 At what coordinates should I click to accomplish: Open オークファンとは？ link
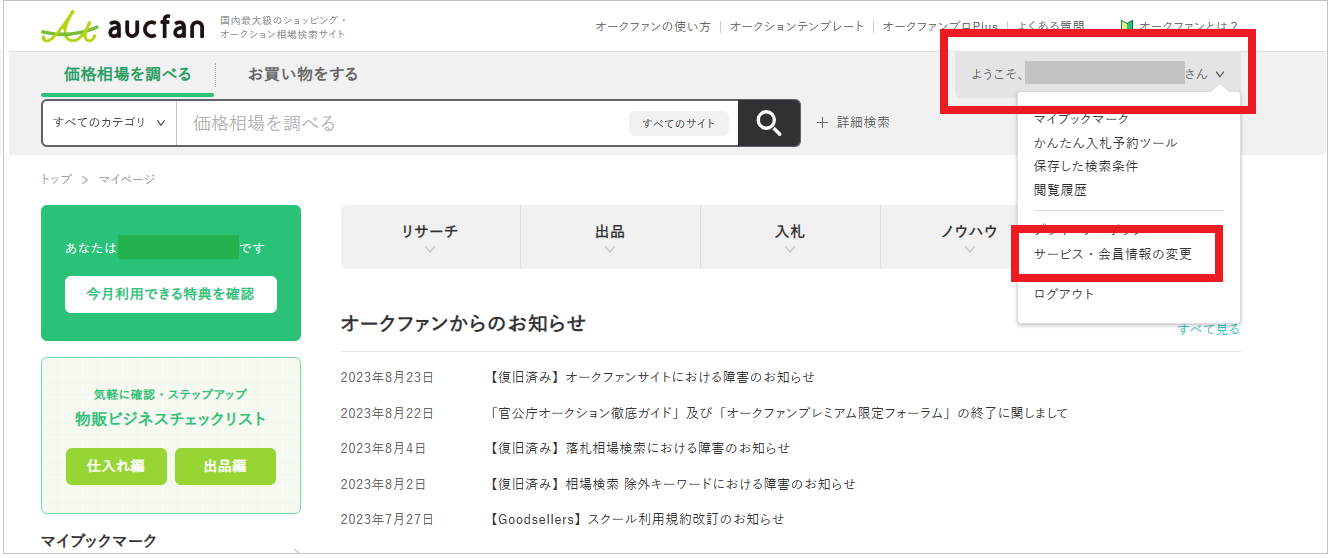pos(1189,27)
